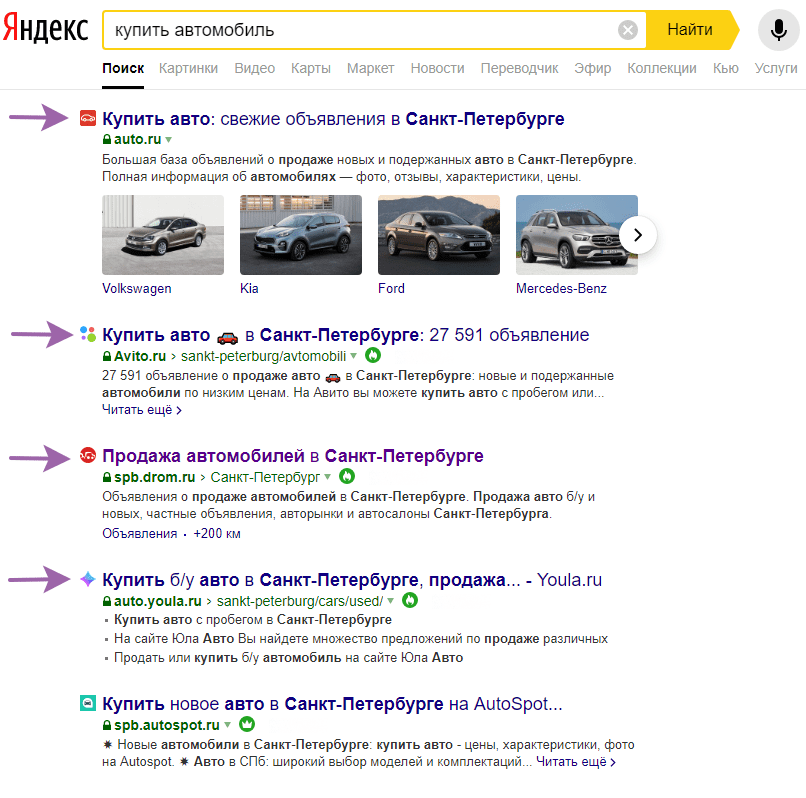
Task: Open the Карты tab
Action: point(311,68)
